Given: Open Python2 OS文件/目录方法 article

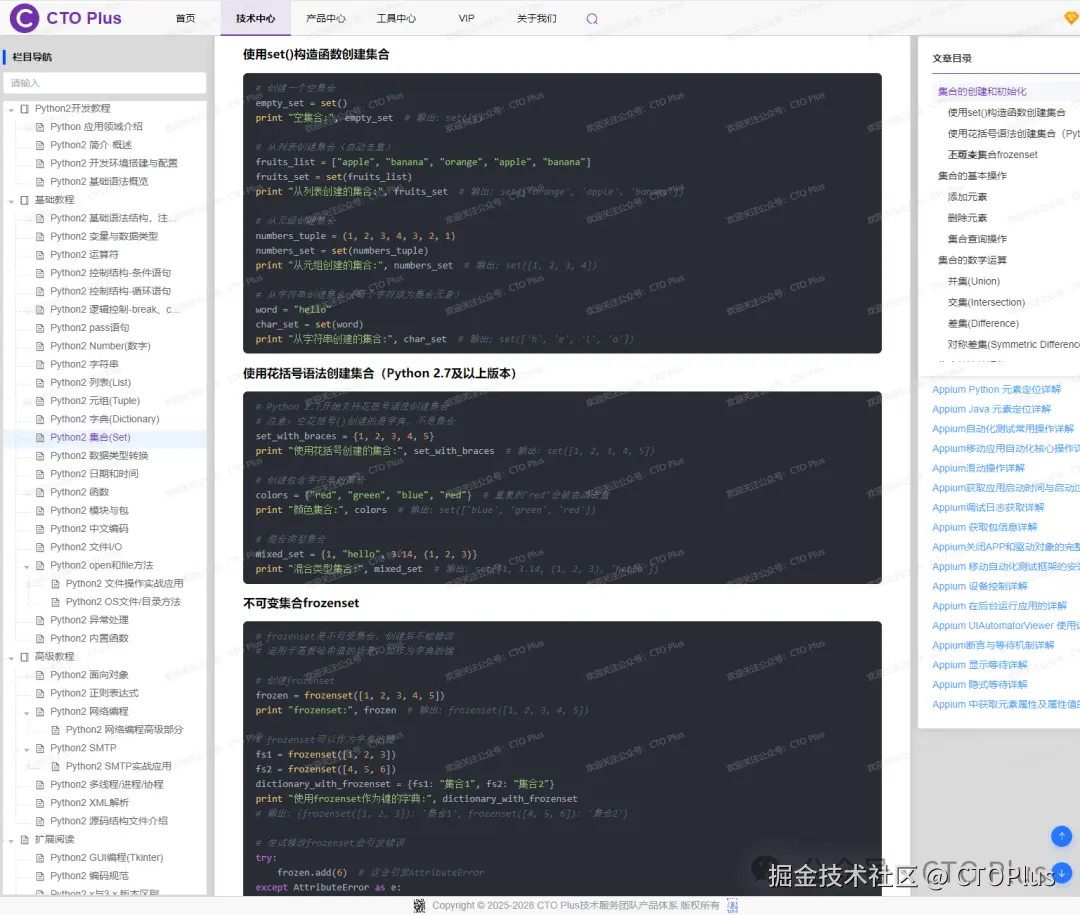Looking at the screenshot, I should [123, 602].
